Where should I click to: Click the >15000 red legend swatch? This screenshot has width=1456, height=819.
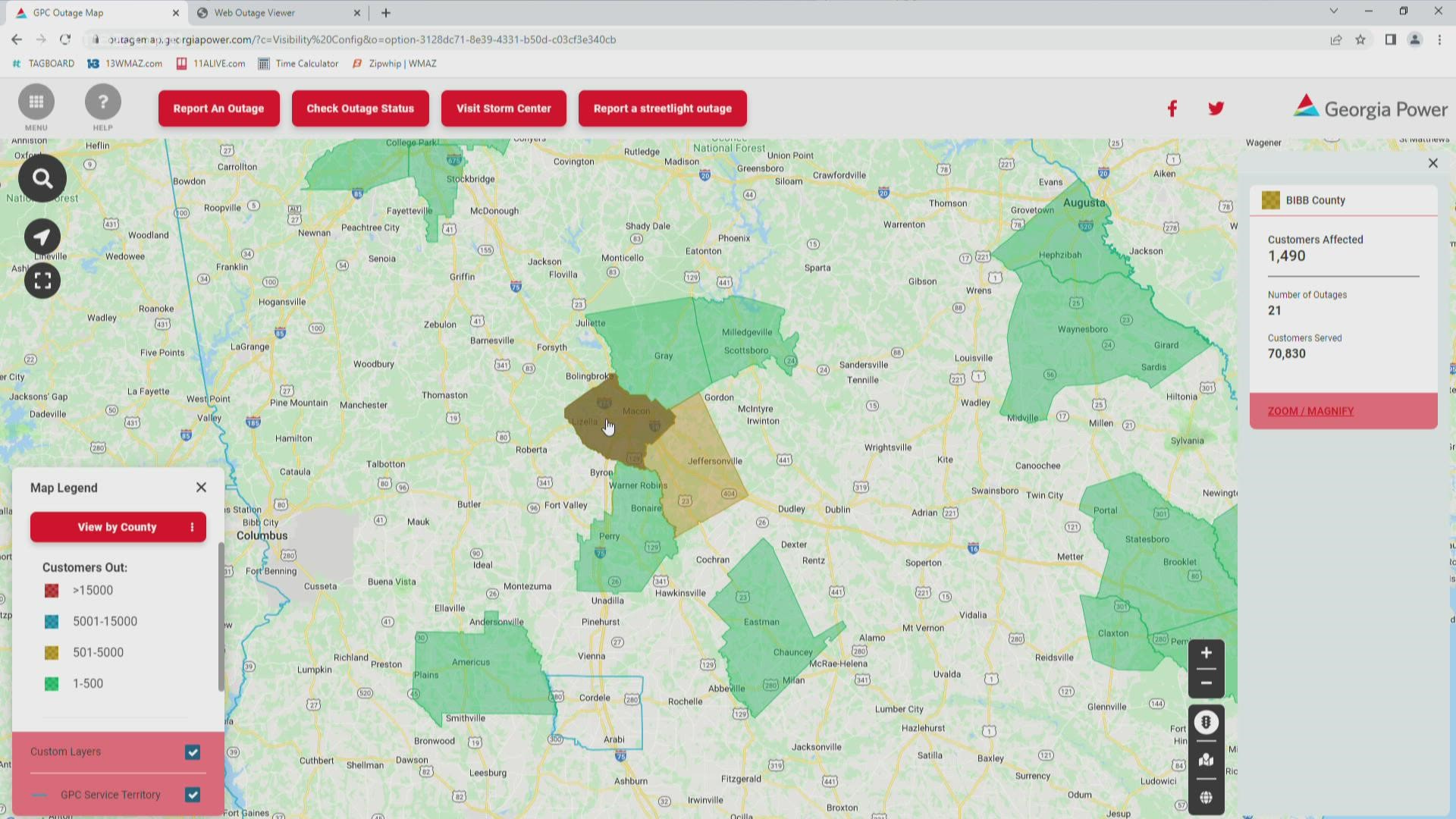[x=52, y=591]
